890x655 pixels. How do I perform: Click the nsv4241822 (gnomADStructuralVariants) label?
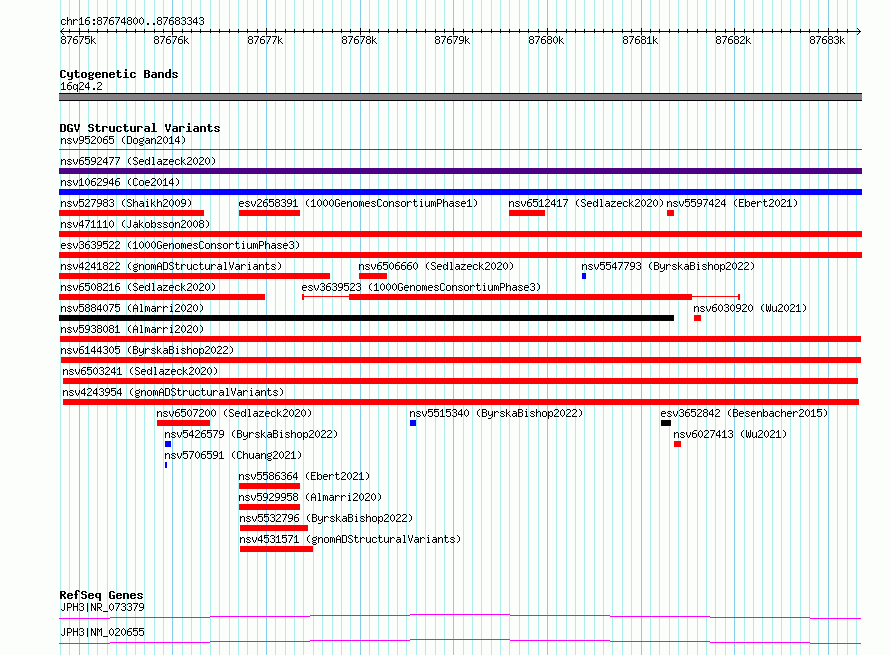click(x=171, y=266)
